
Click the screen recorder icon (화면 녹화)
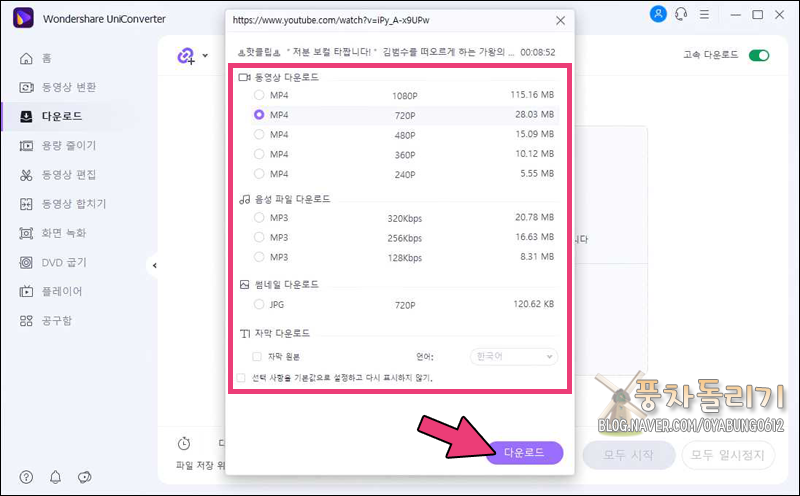pyautogui.click(x=26, y=233)
